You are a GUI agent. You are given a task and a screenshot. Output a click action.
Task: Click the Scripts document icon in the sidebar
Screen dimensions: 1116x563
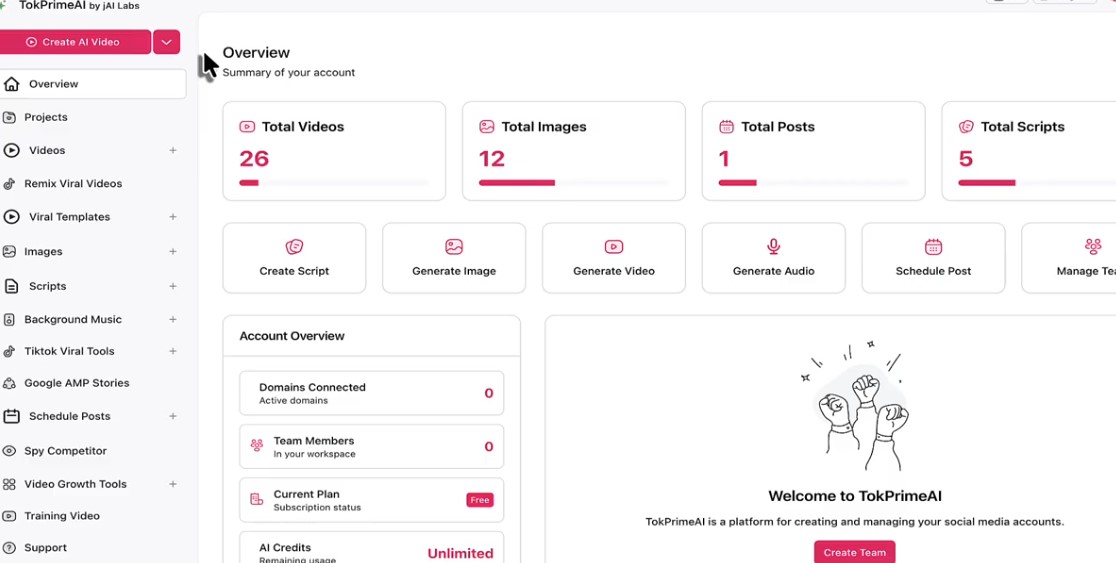click(x=11, y=286)
